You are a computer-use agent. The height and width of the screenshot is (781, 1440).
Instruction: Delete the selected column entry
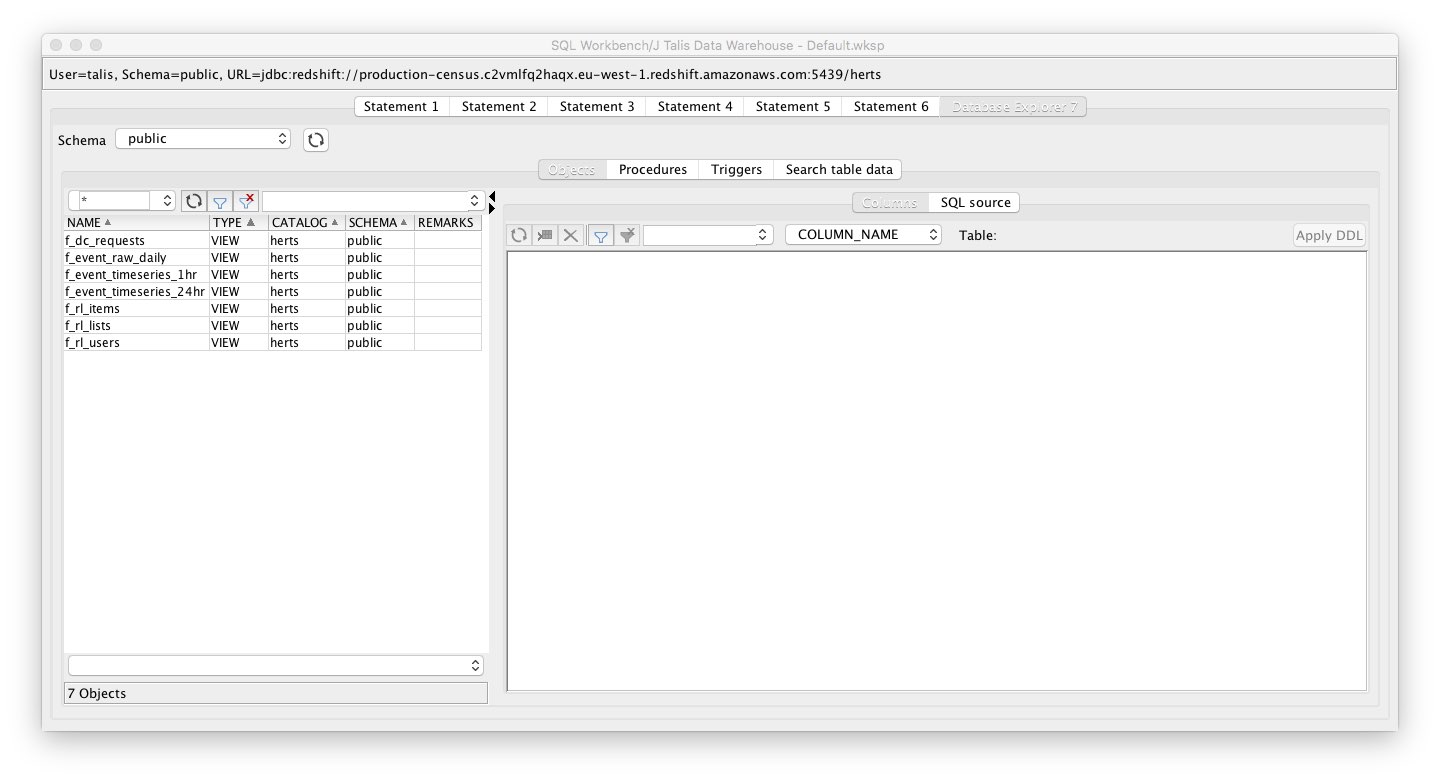(x=570, y=235)
